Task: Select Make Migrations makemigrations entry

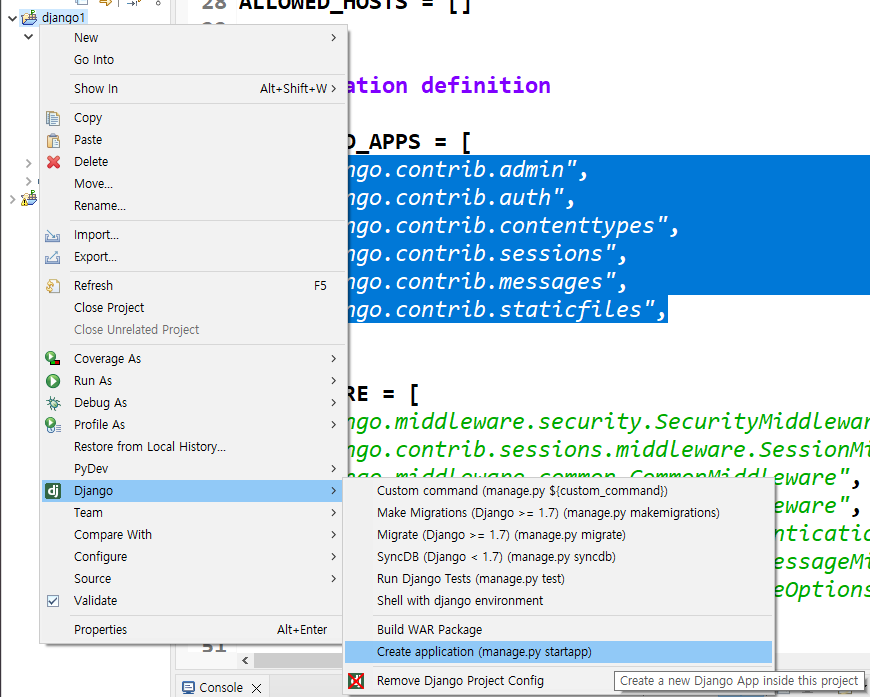Action: (x=558, y=513)
